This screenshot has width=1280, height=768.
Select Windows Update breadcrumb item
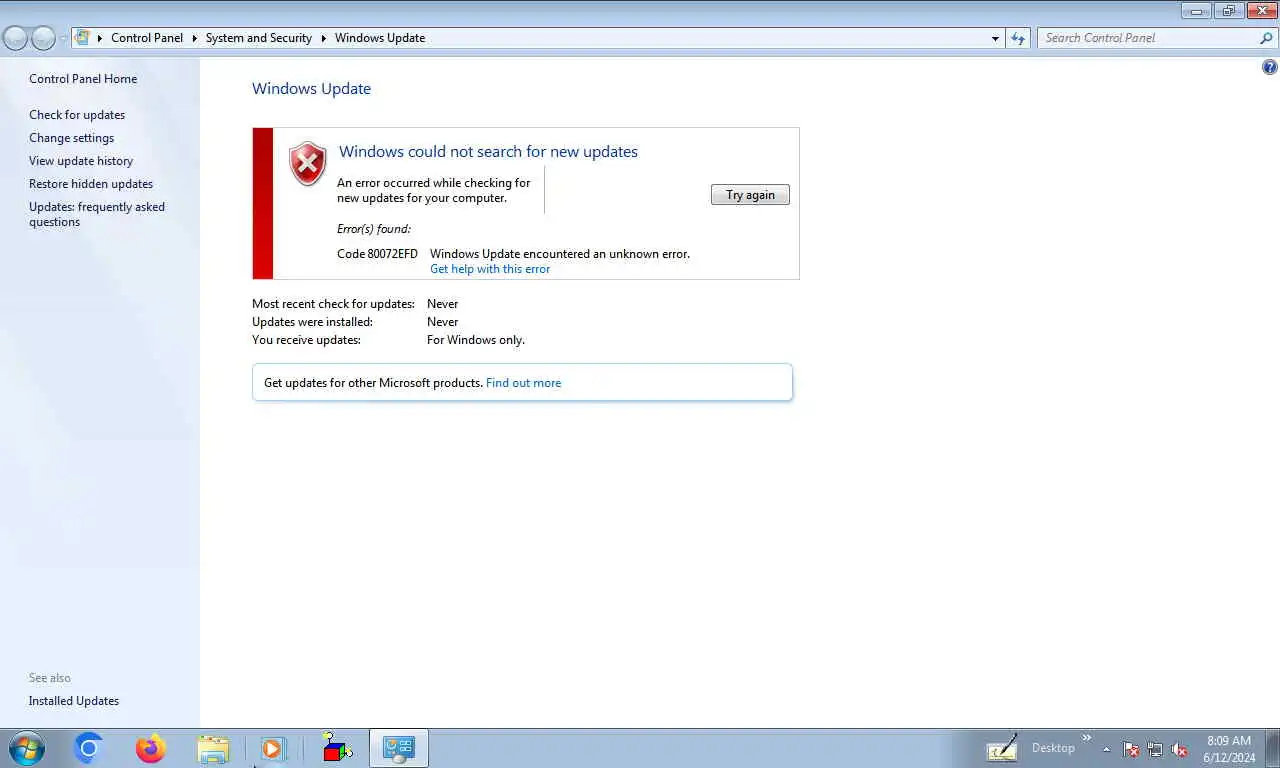[x=380, y=38]
